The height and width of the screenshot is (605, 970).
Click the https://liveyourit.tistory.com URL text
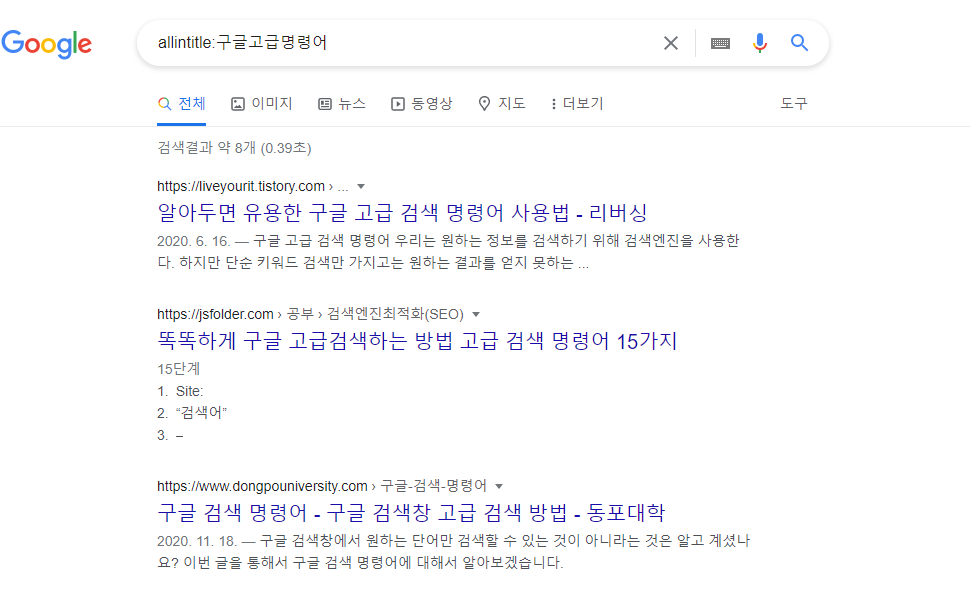click(241, 186)
